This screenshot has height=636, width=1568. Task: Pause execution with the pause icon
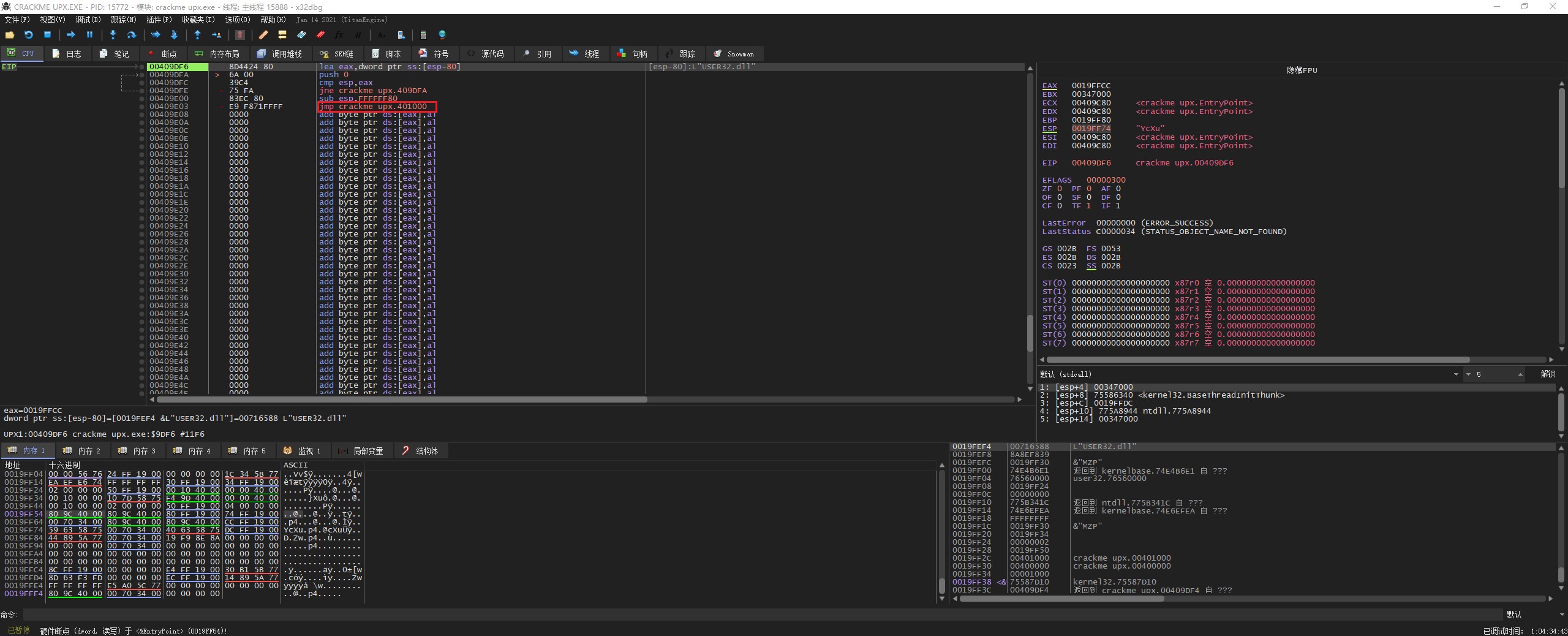tap(89, 35)
